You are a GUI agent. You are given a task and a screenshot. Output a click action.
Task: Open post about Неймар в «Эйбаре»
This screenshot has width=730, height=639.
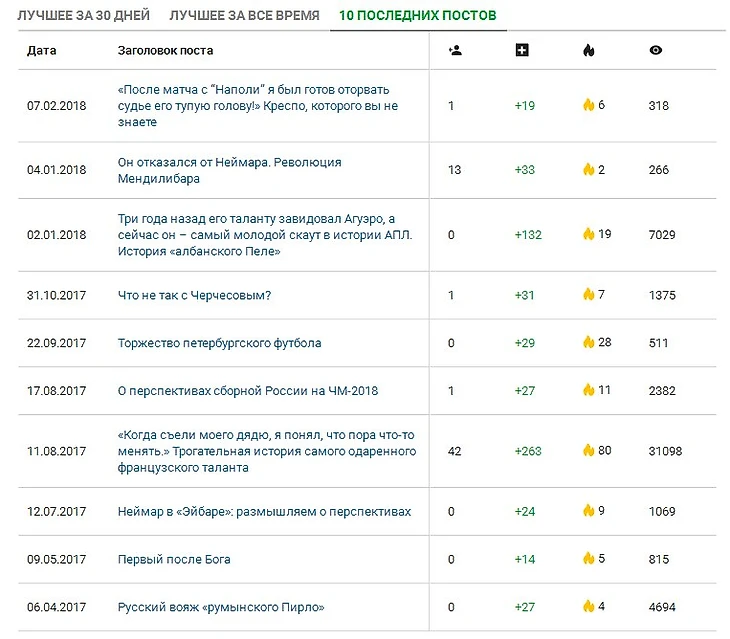(x=264, y=511)
